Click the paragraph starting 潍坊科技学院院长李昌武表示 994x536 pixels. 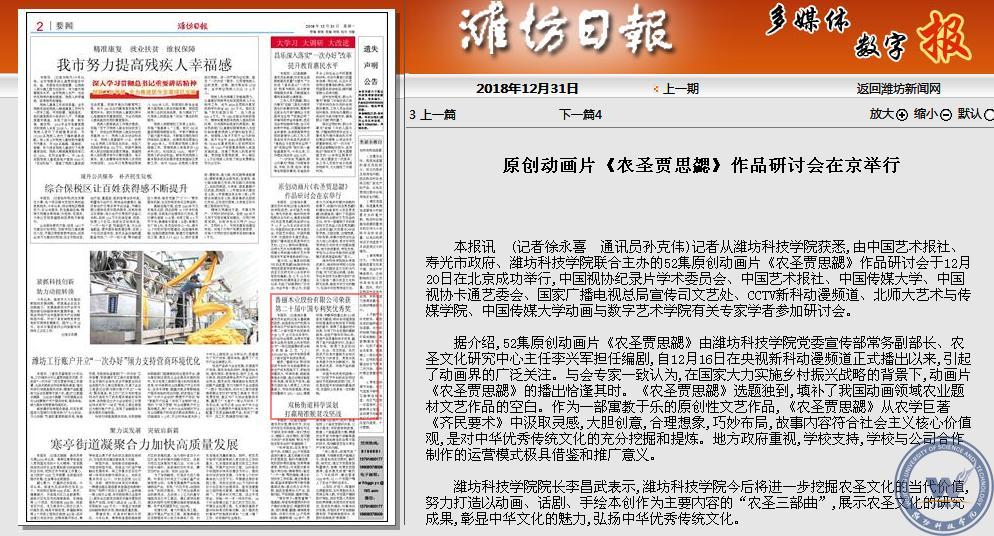(x=697, y=502)
